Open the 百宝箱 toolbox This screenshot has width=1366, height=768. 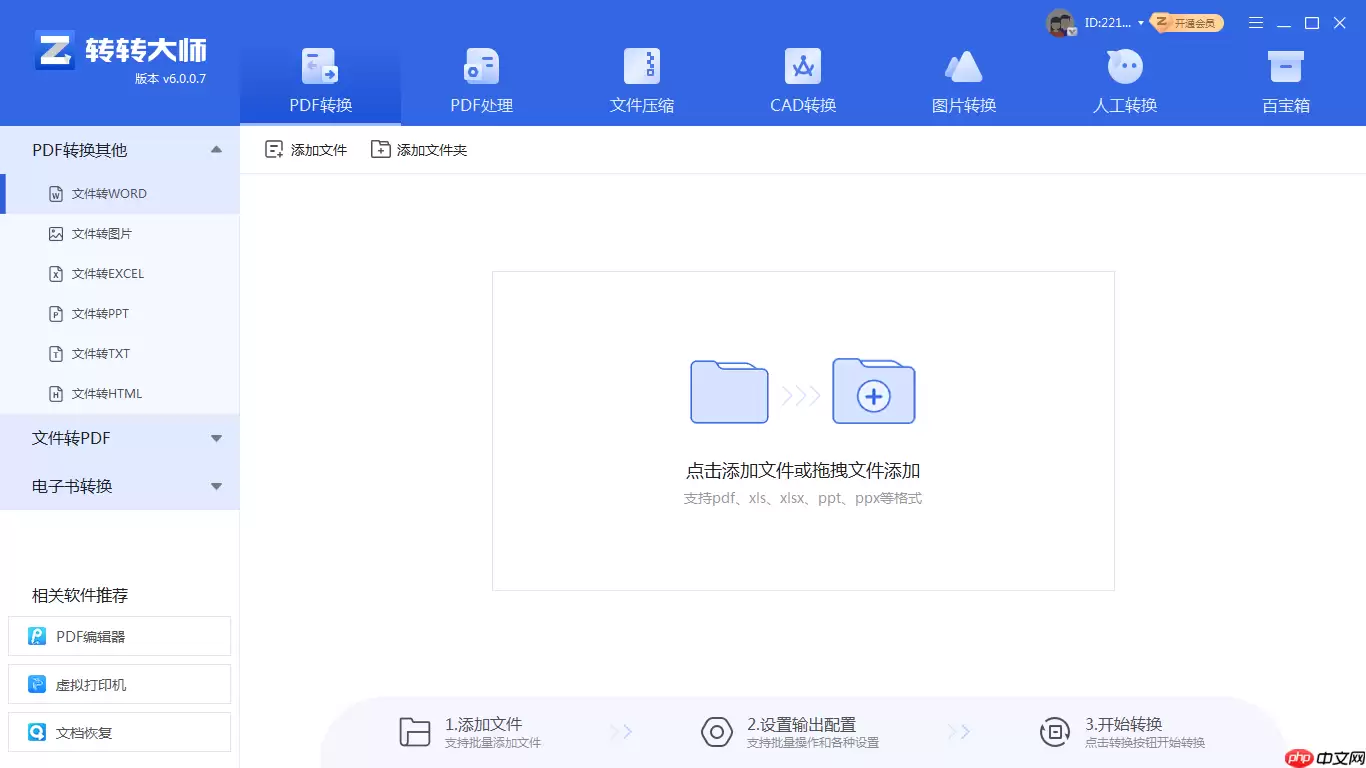point(1285,75)
